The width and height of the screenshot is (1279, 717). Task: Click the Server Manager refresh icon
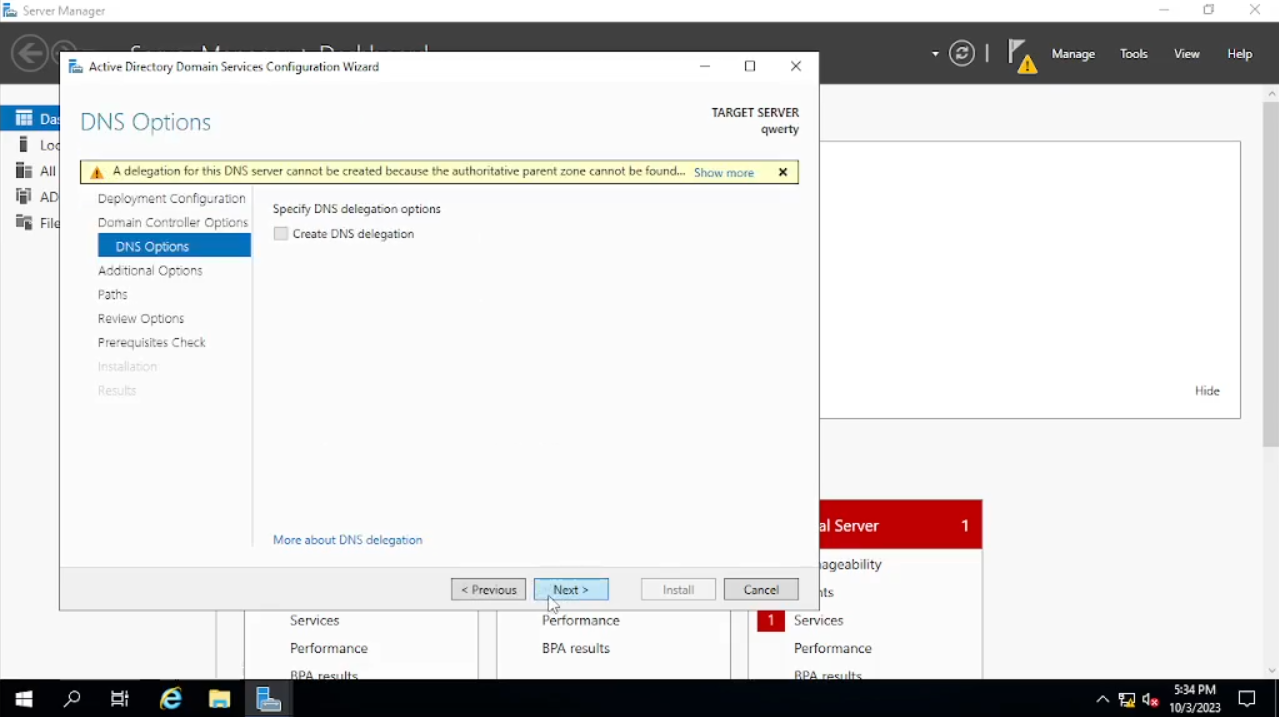(x=962, y=54)
